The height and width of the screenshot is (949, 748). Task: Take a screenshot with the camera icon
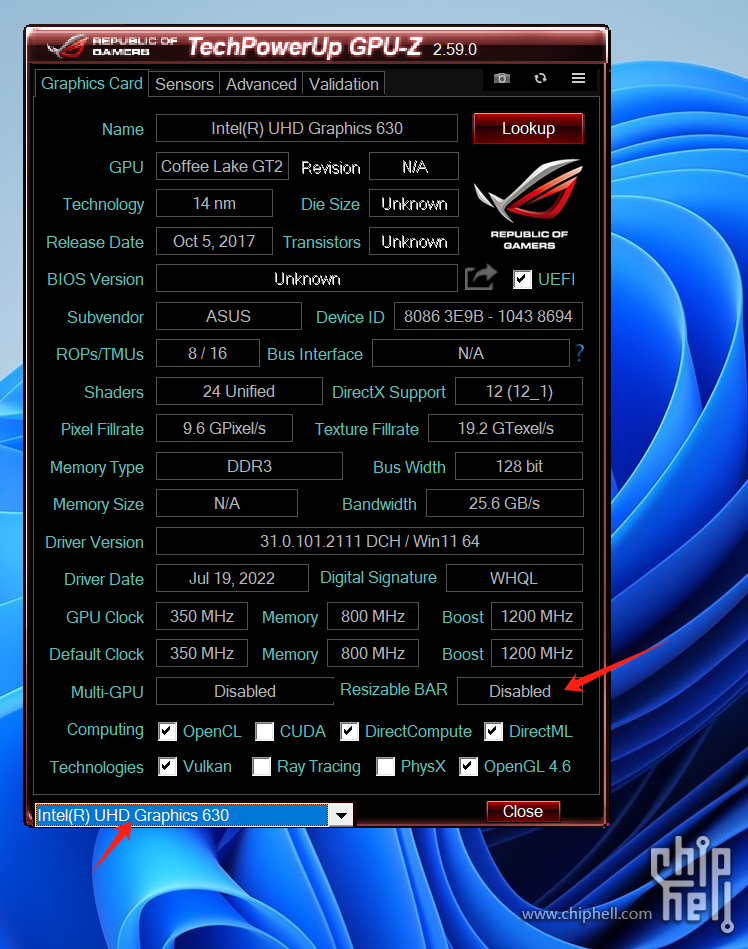coord(502,78)
